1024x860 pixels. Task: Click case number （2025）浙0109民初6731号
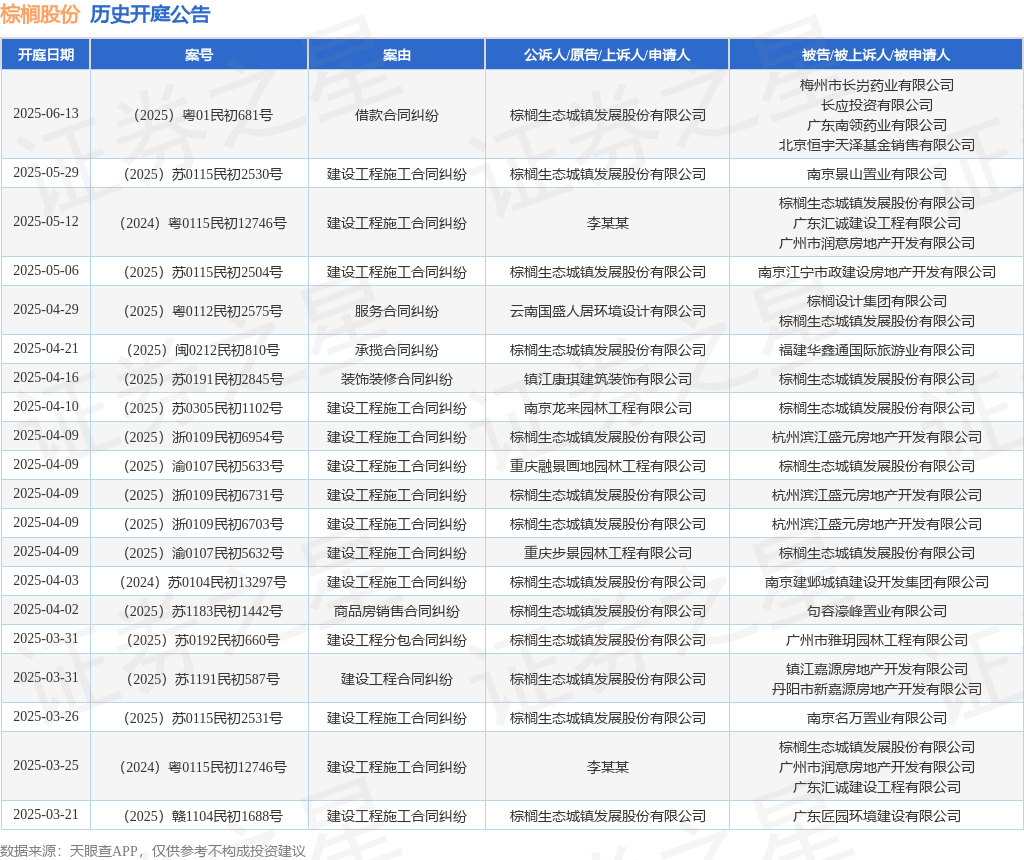pos(199,495)
